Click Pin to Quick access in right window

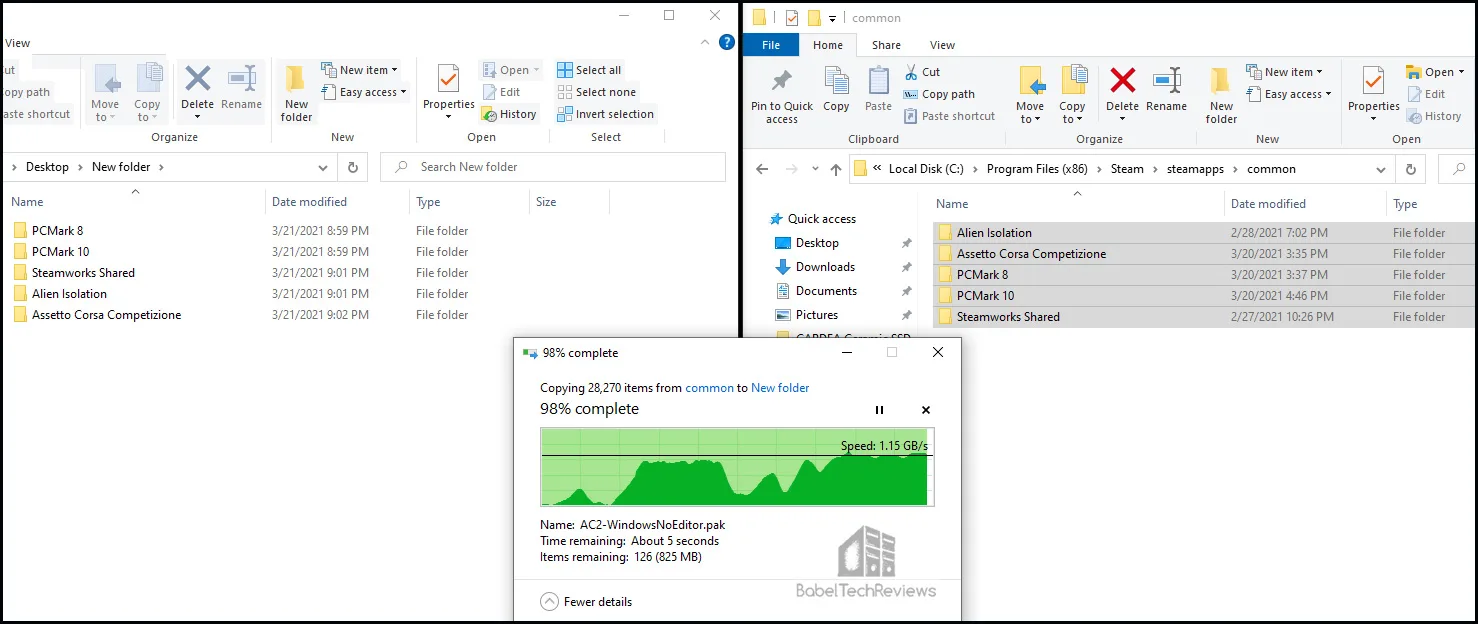[x=782, y=95]
